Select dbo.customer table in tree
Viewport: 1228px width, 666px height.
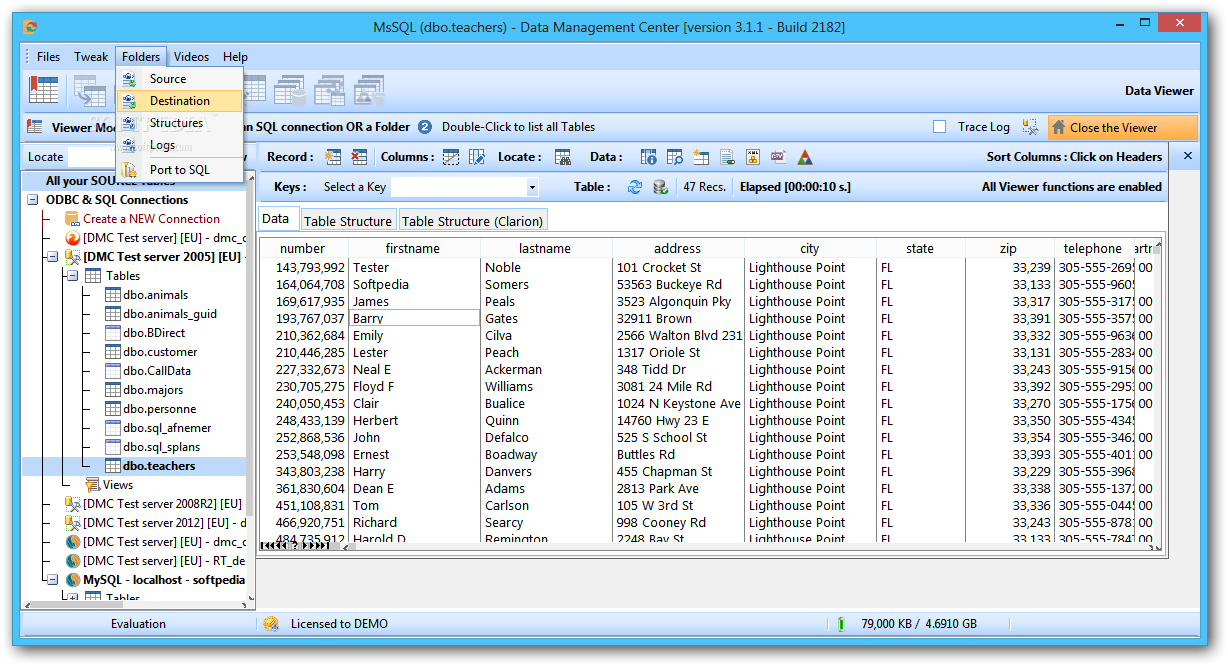click(x=160, y=352)
